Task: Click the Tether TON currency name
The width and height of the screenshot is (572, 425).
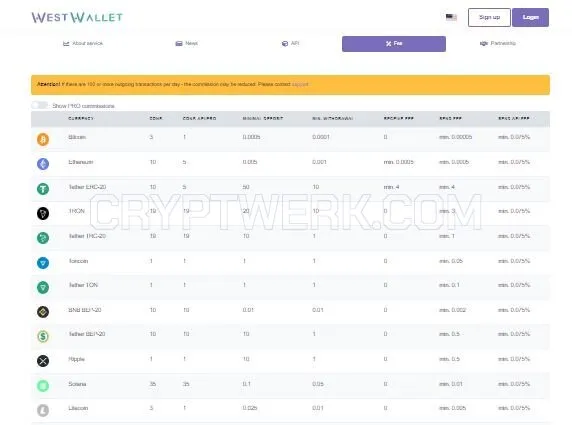Action: (x=83, y=285)
